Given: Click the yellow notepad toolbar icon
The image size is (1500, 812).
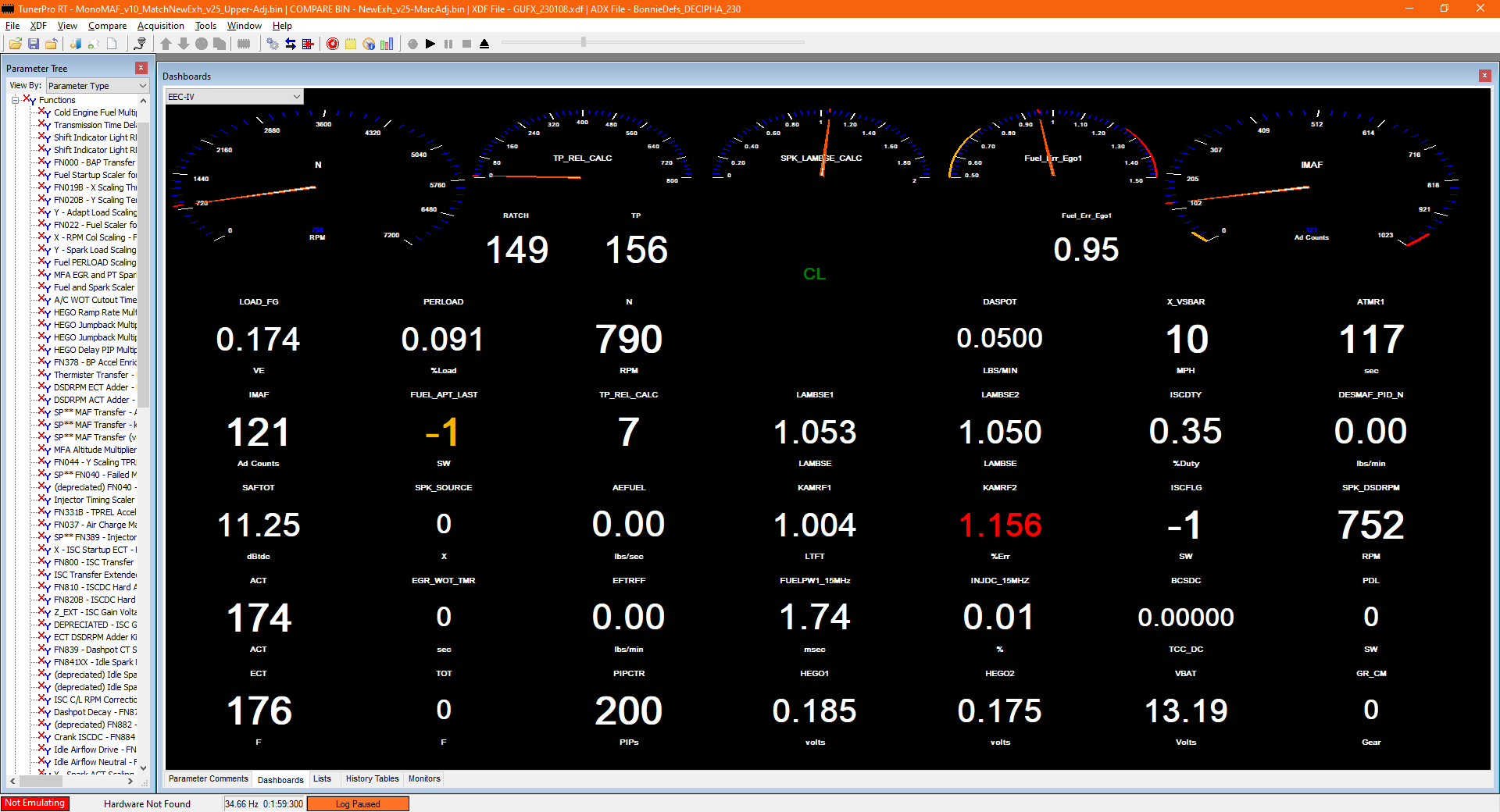Looking at the screenshot, I should point(351,44).
